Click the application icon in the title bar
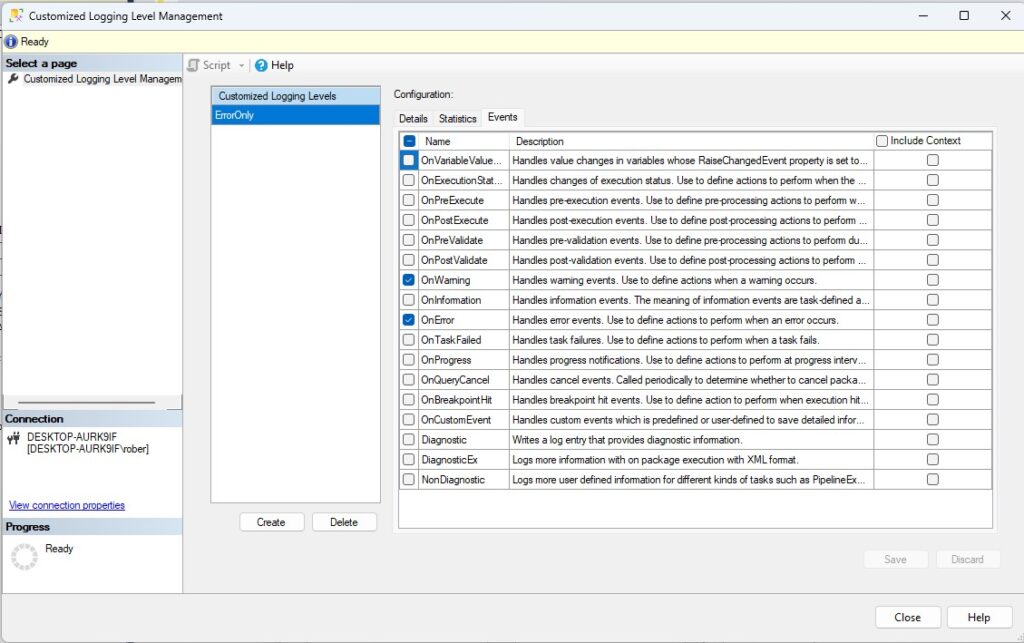Image resolution: width=1024 pixels, height=643 pixels. (14, 16)
